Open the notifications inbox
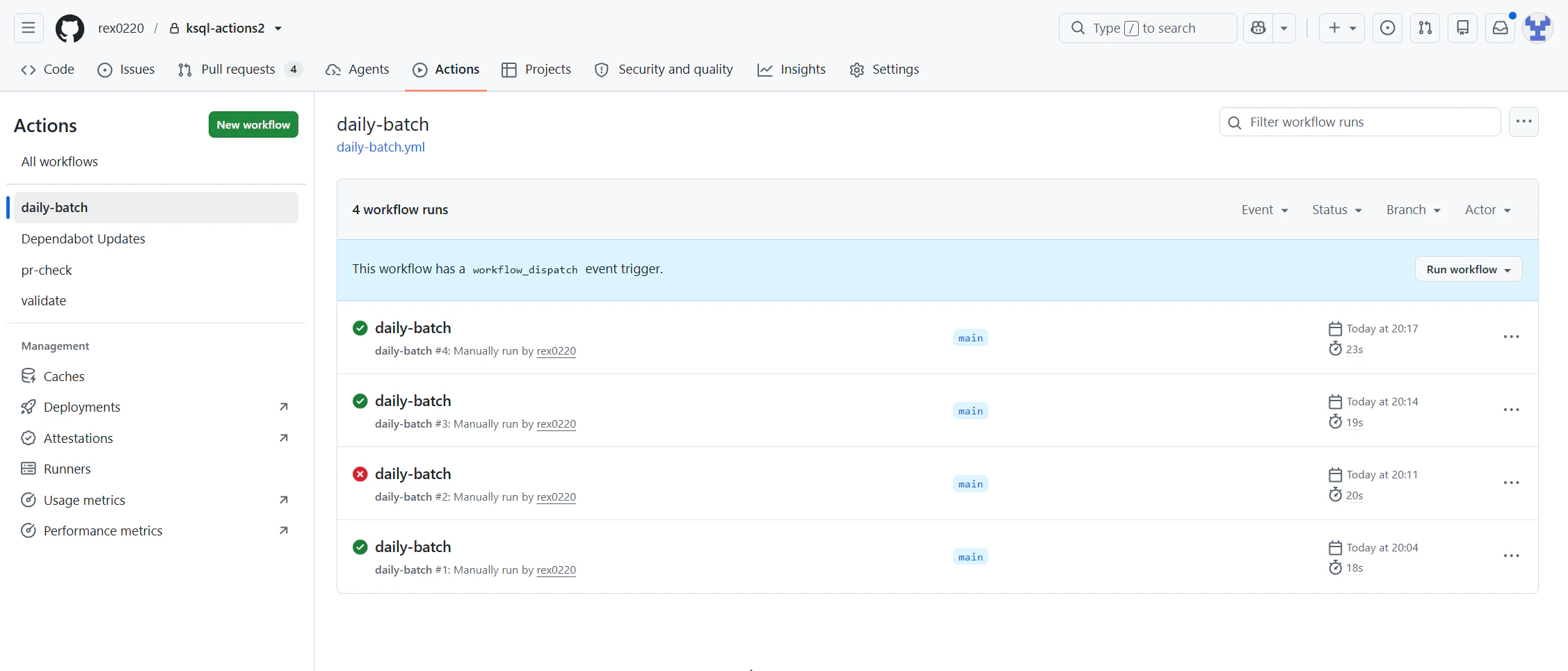This screenshot has width=1568, height=671. pos(1500,28)
